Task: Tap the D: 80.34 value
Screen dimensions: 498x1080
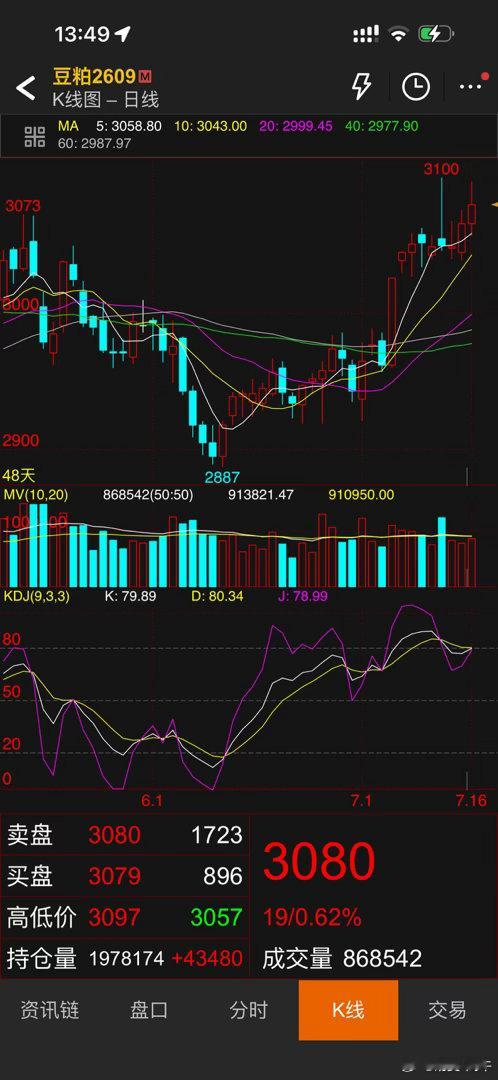Action: point(217,596)
